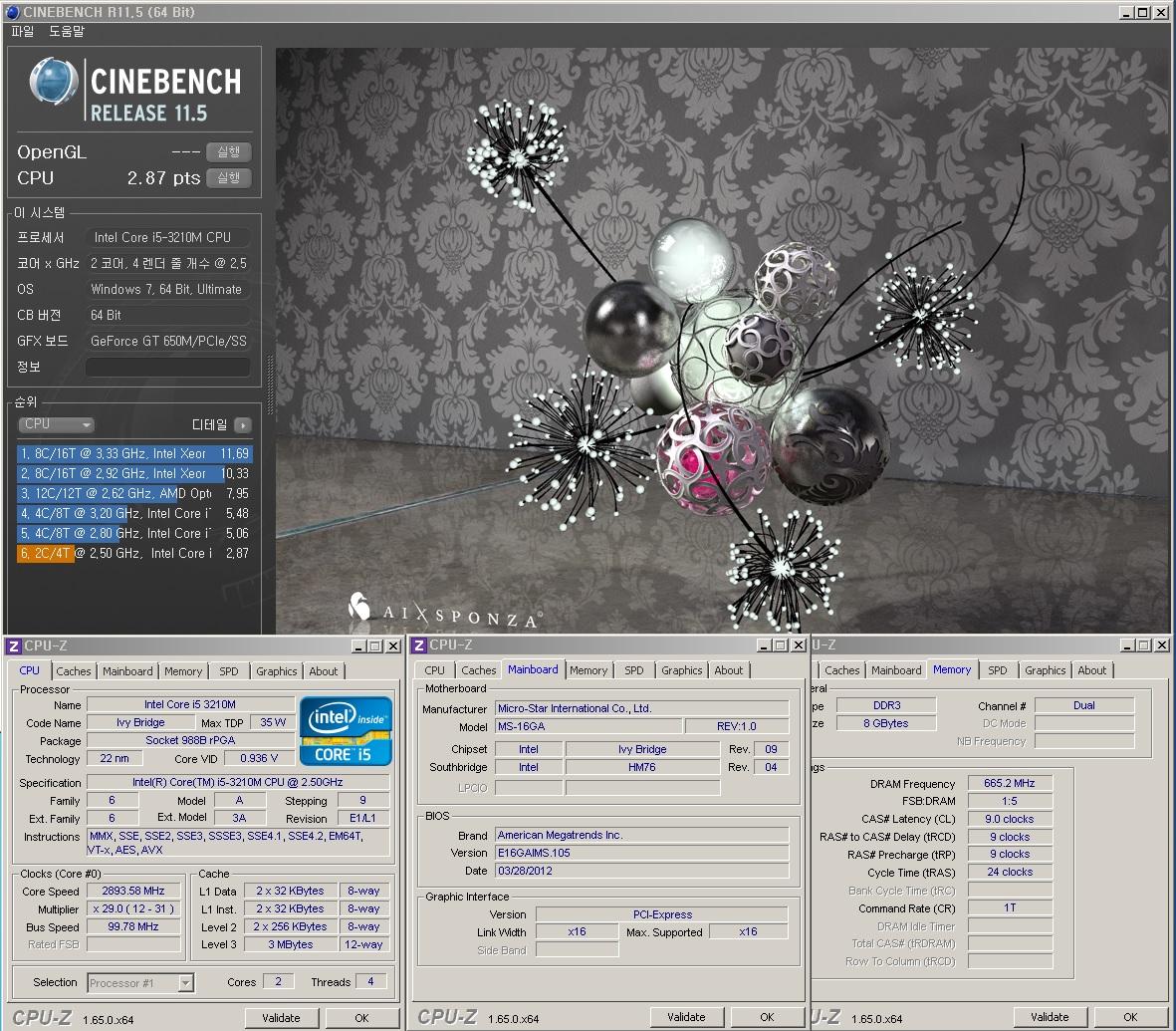Click OK in right CPU-Z window
Viewport: 1176px width, 1031px height.
tap(1130, 1017)
